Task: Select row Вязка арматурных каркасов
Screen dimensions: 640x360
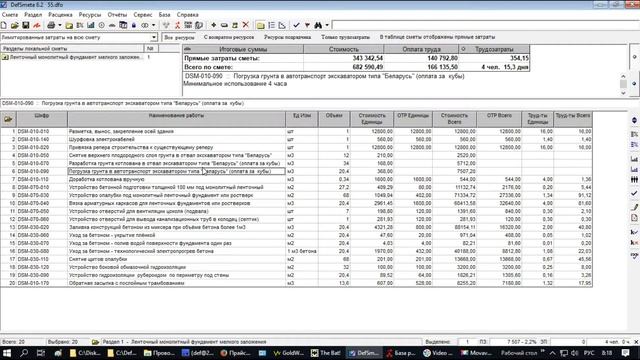Action: coord(296,203)
